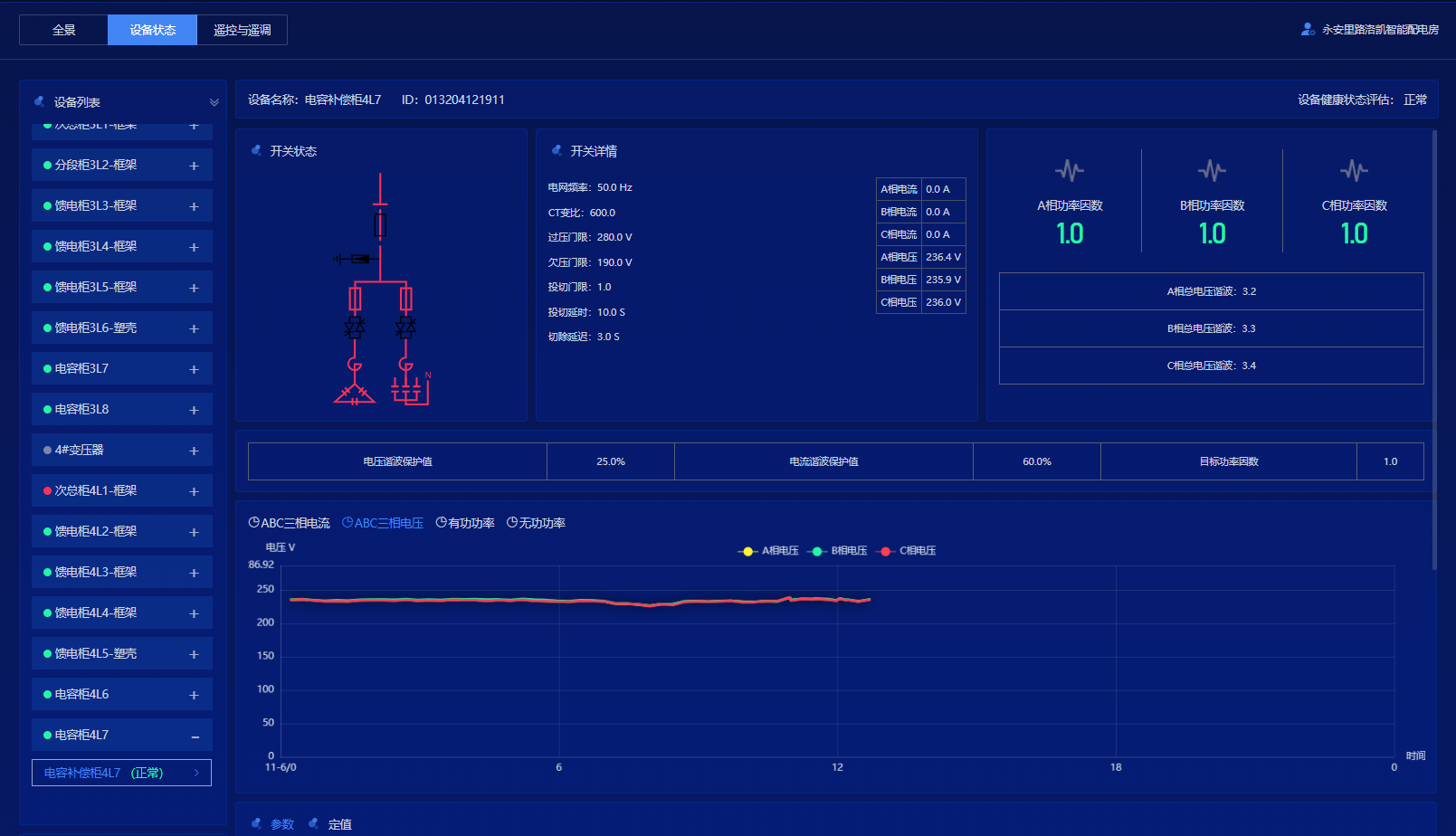1456x836 pixels.
Task: Click the C相功率因数 waveform icon
Action: (1354, 170)
